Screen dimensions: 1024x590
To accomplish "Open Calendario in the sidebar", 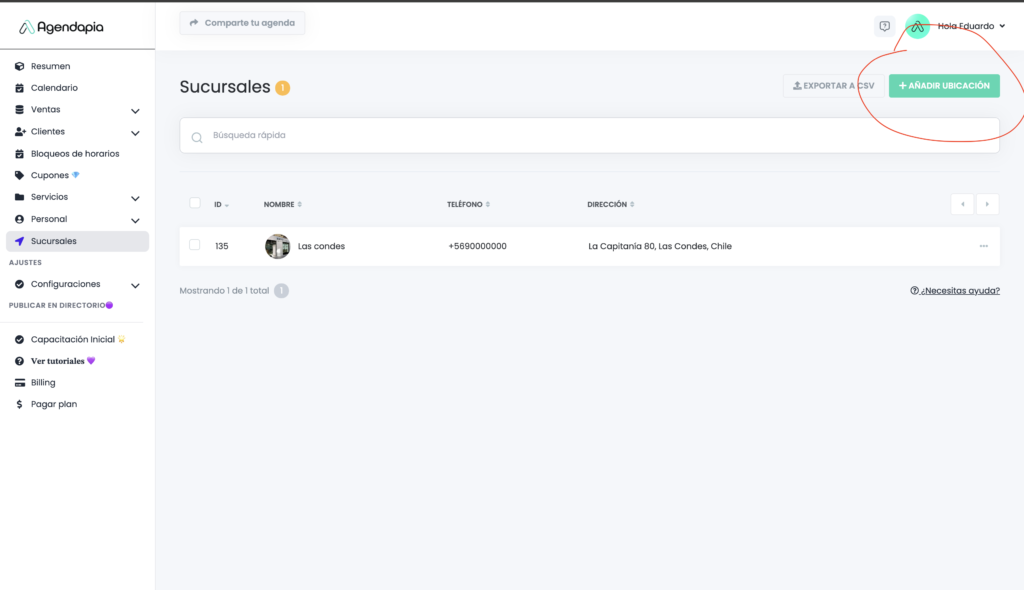I will [54, 88].
